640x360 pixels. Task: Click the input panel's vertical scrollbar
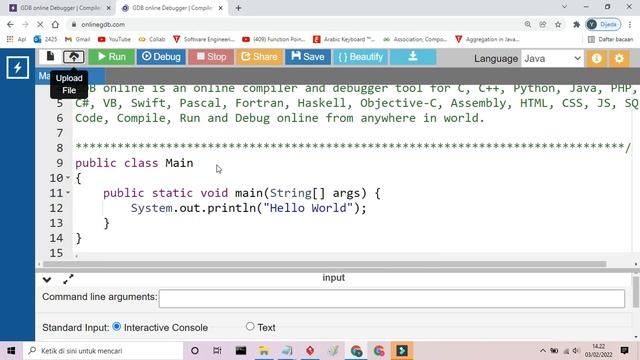(636, 291)
